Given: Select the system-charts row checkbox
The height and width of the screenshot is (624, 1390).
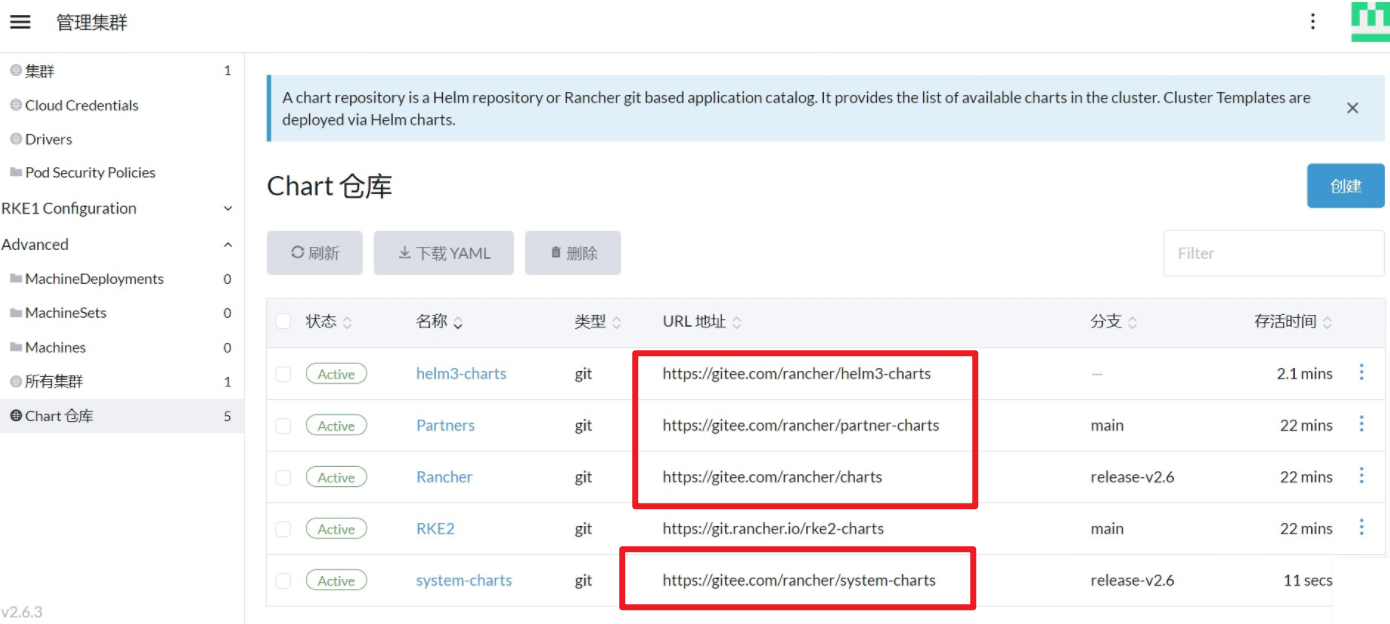Looking at the screenshot, I should coord(283,580).
